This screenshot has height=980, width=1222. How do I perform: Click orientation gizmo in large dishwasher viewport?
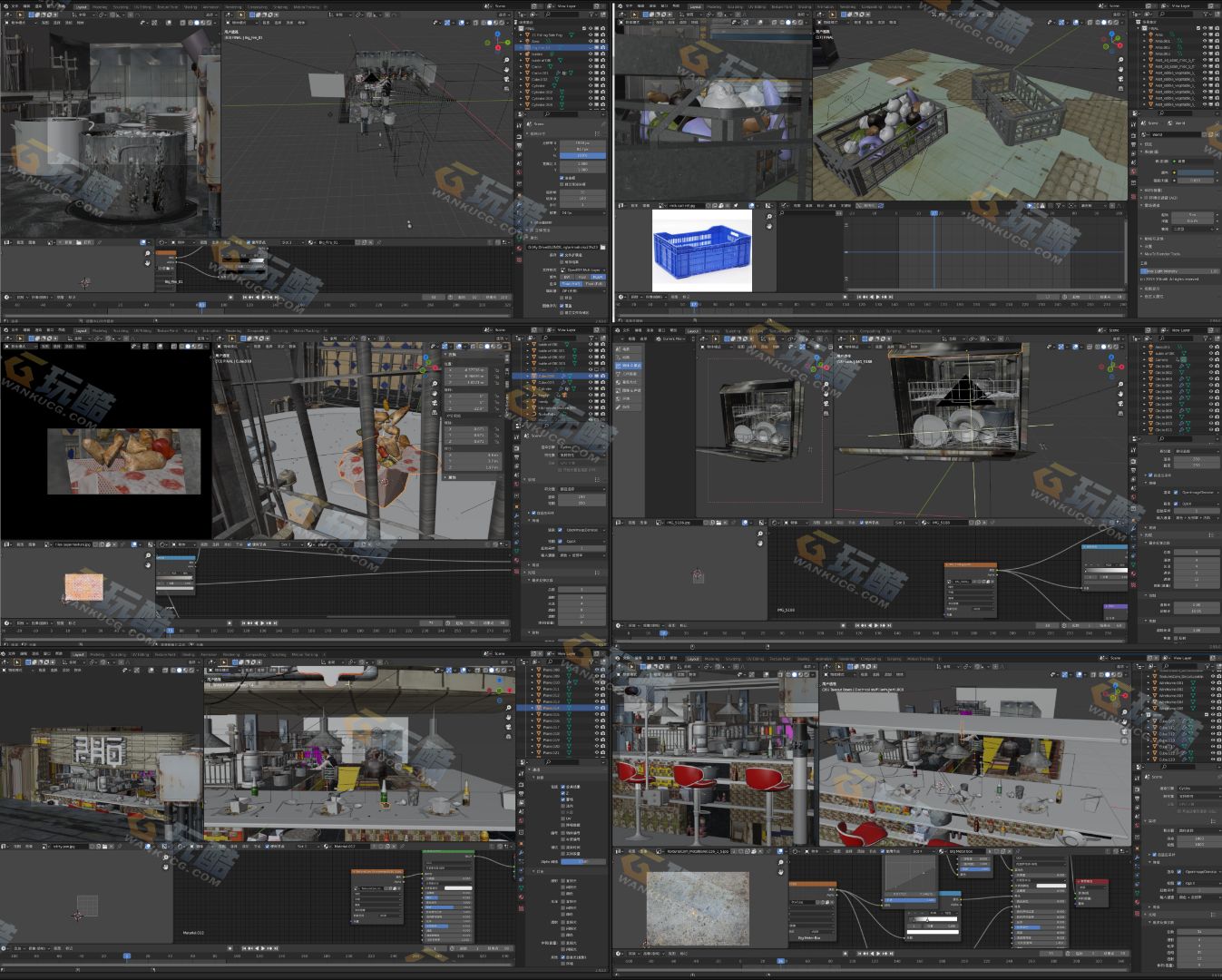coord(1111,367)
